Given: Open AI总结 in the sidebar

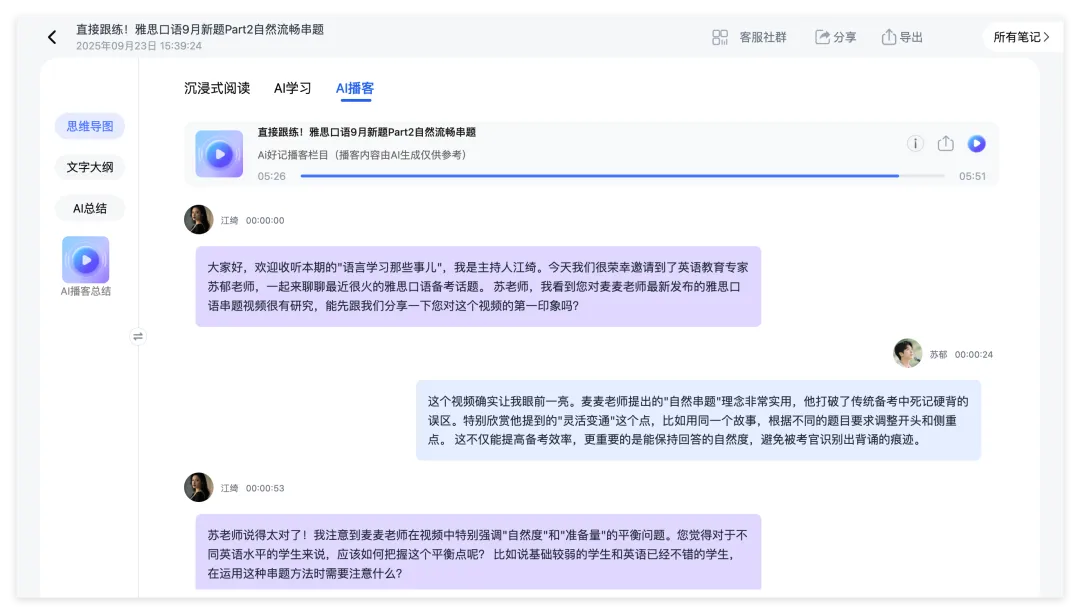Looking at the screenshot, I should (90, 208).
